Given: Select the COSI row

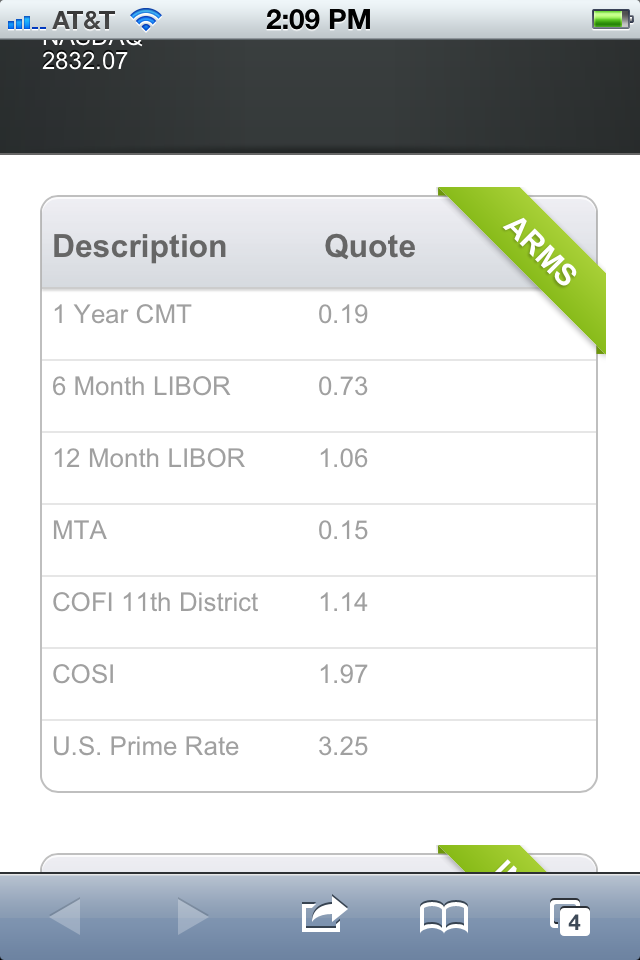Looking at the screenshot, I should click(318, 684).
